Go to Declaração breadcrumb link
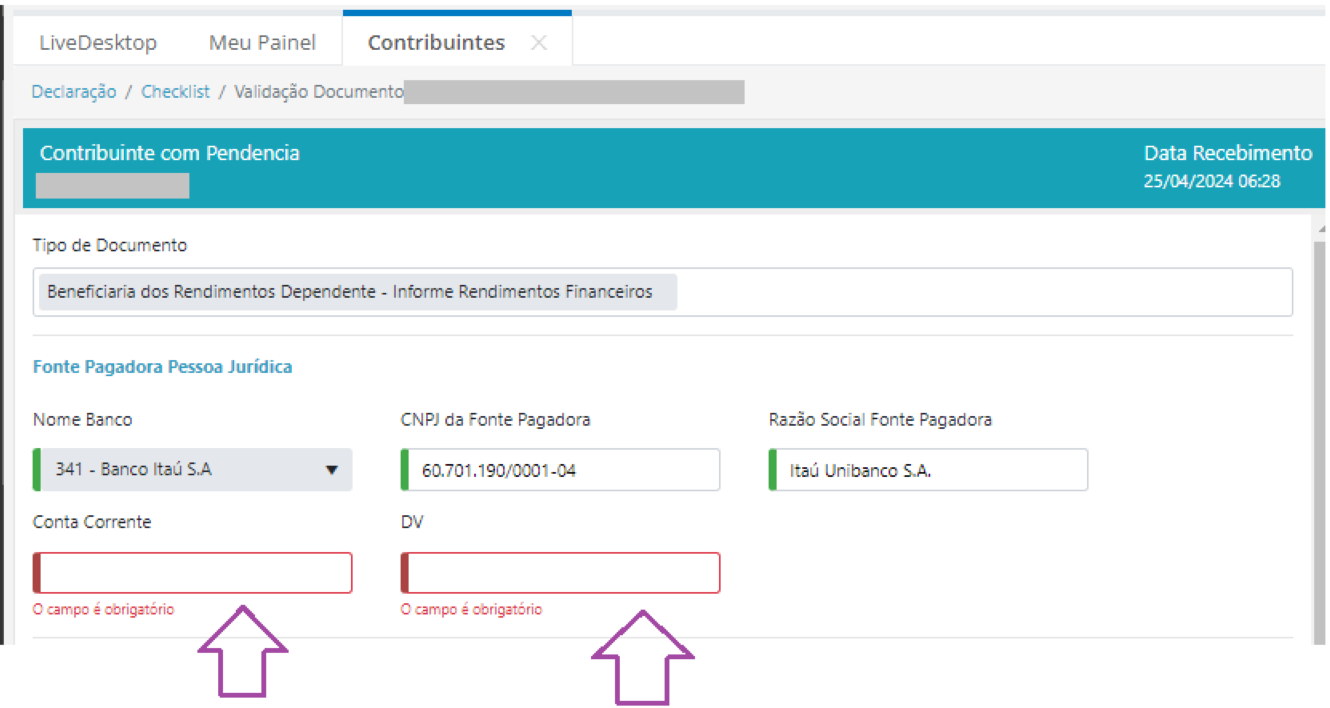 coord(74,91)
